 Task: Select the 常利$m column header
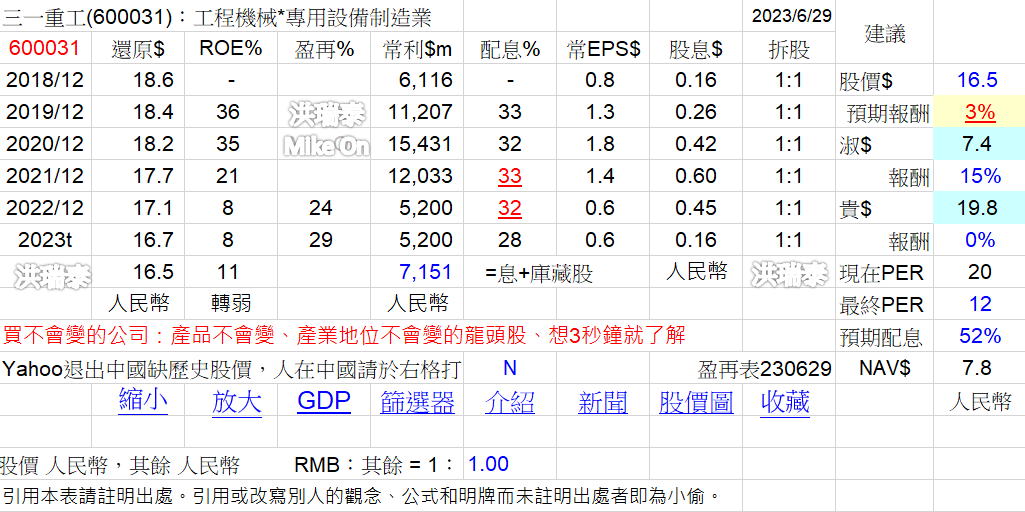[418, 49]
